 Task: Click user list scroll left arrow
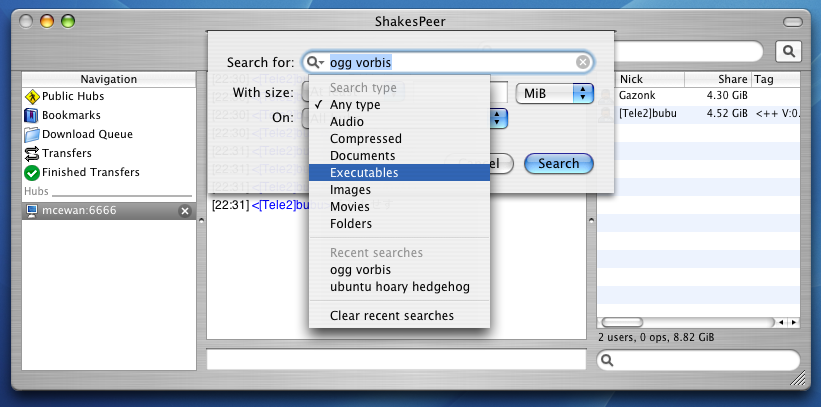(782, 323)
